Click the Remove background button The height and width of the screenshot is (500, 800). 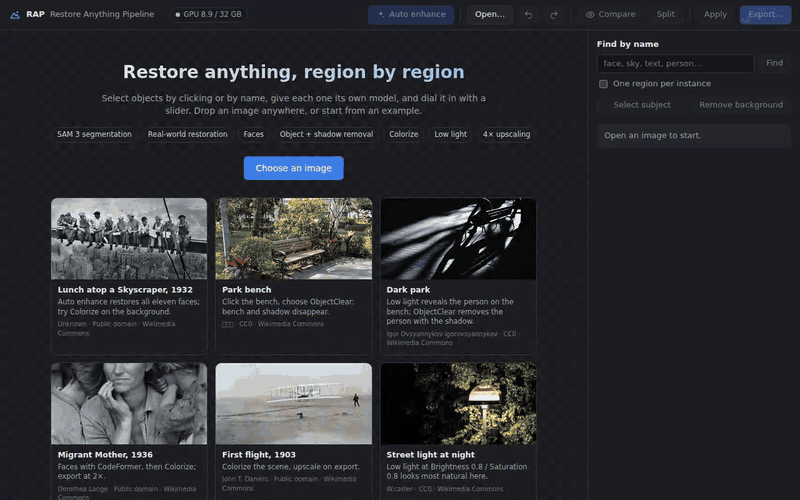click(x=741, y=105)
